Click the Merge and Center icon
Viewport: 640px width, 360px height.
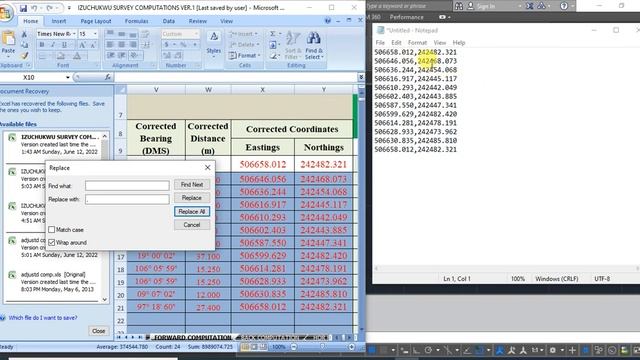146,45
